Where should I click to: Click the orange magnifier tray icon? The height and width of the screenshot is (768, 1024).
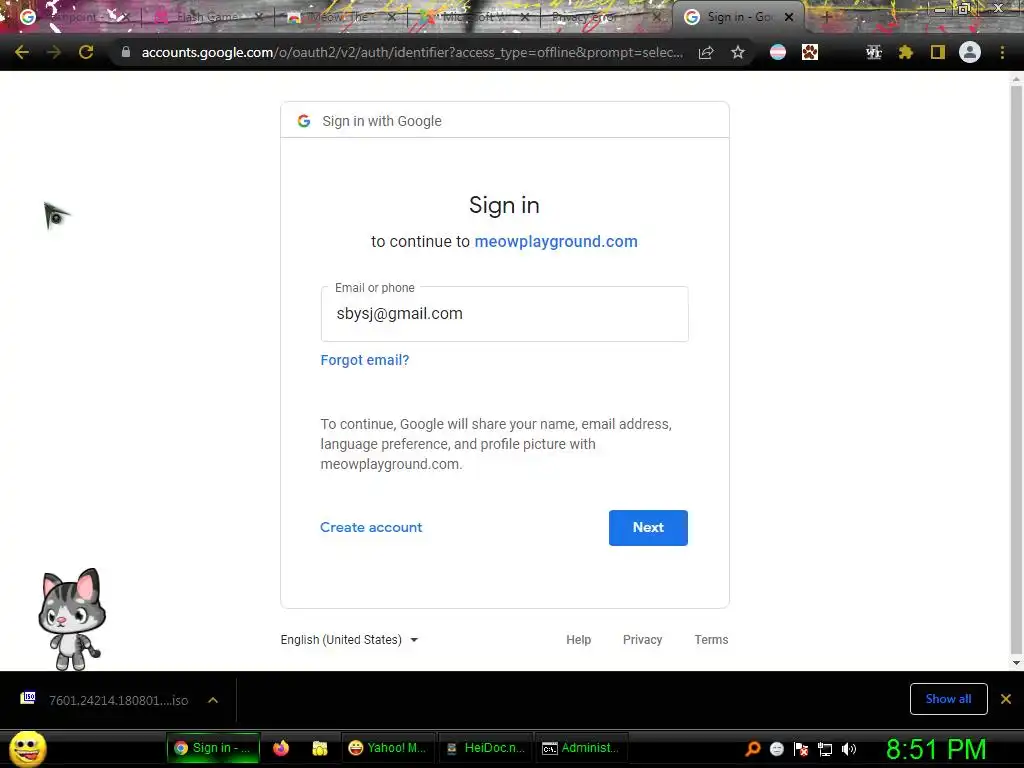point(753,749)
